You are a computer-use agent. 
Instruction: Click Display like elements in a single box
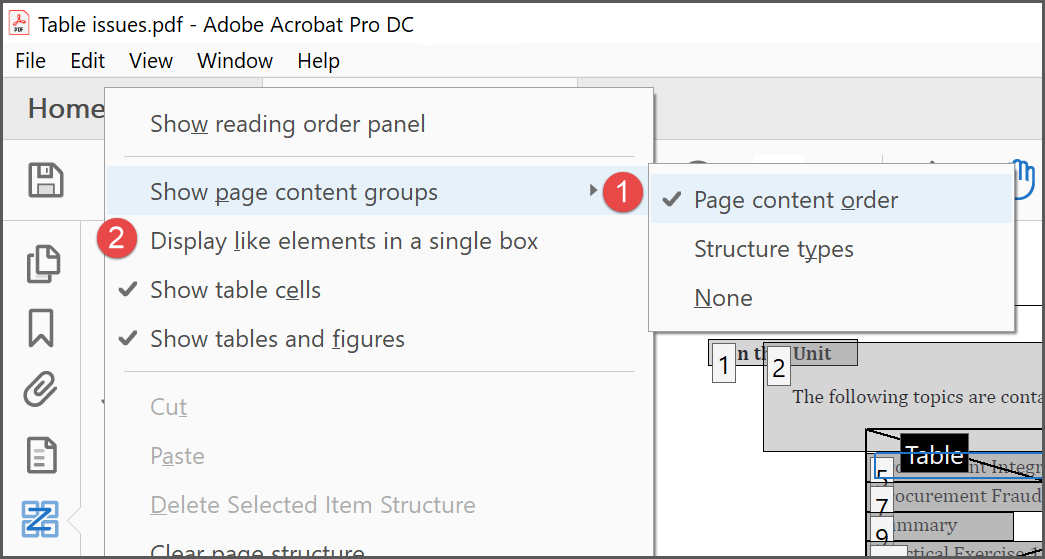click(x=344, y=241)
